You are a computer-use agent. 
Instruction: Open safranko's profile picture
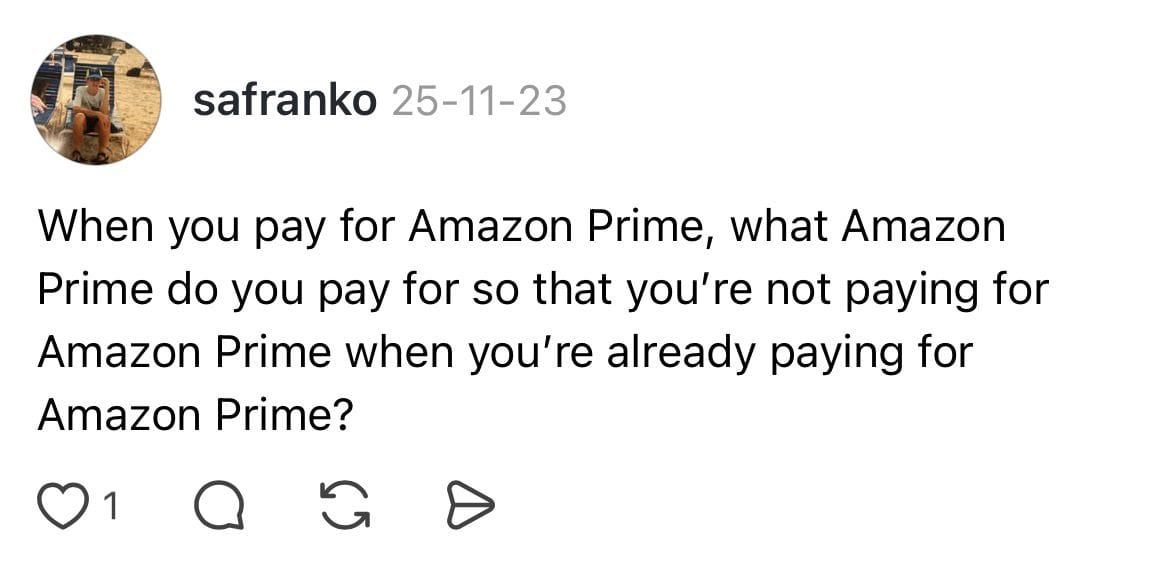coord(96,99)
